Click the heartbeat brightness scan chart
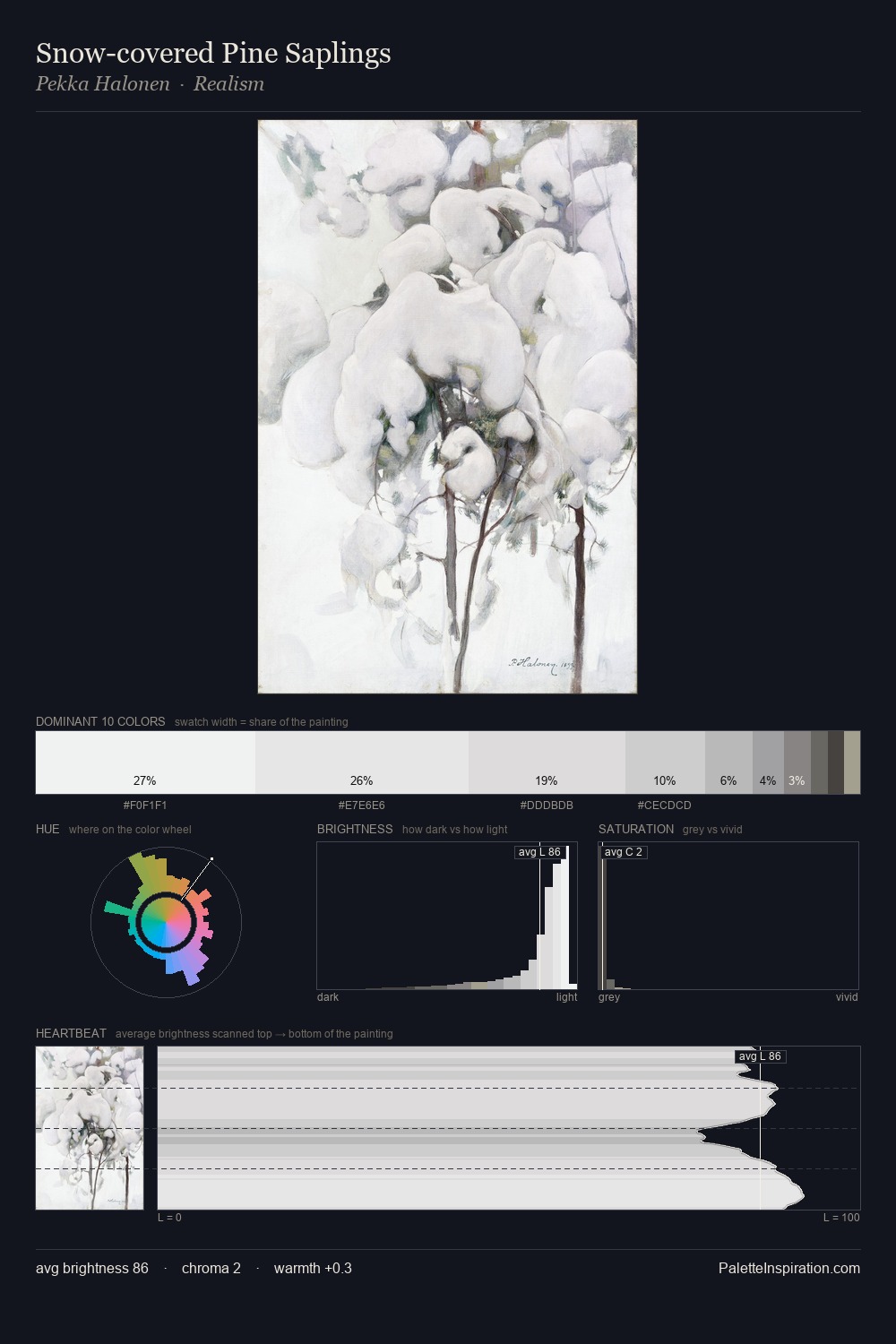Screen dimensions: 896x1344 (x=509, y=1128)
